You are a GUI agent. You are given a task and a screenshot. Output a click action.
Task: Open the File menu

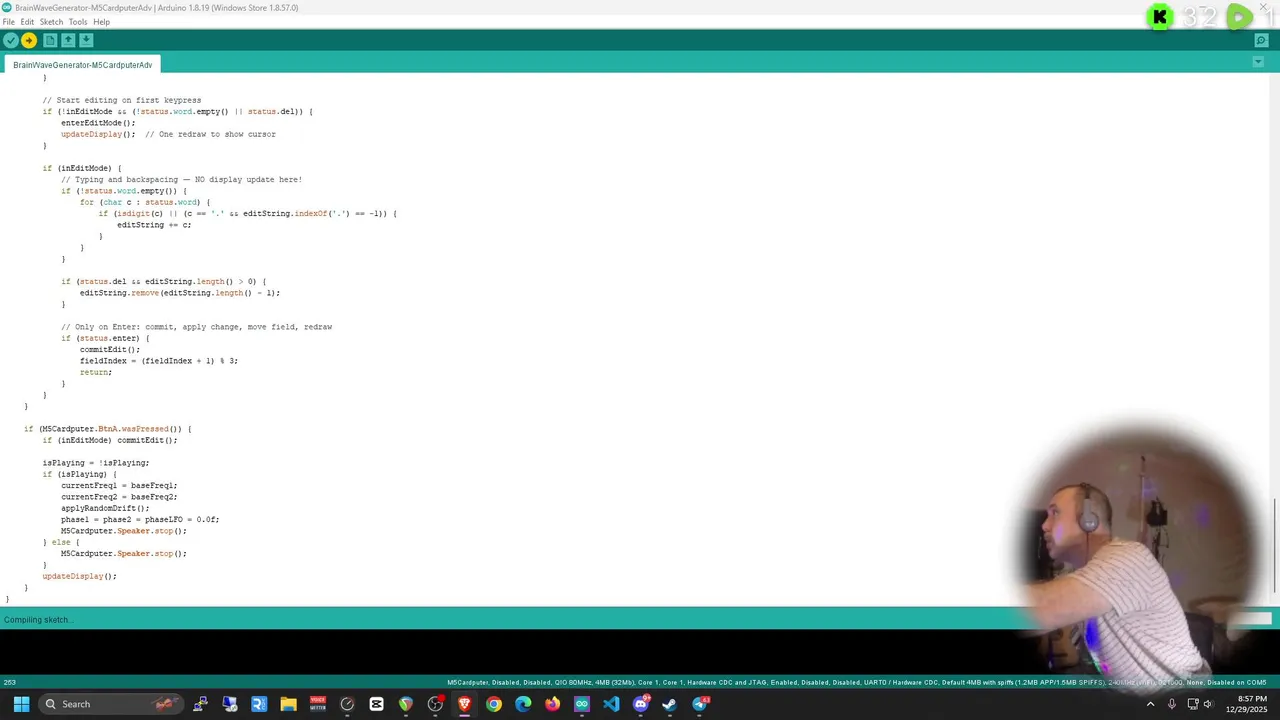(9, 22)
